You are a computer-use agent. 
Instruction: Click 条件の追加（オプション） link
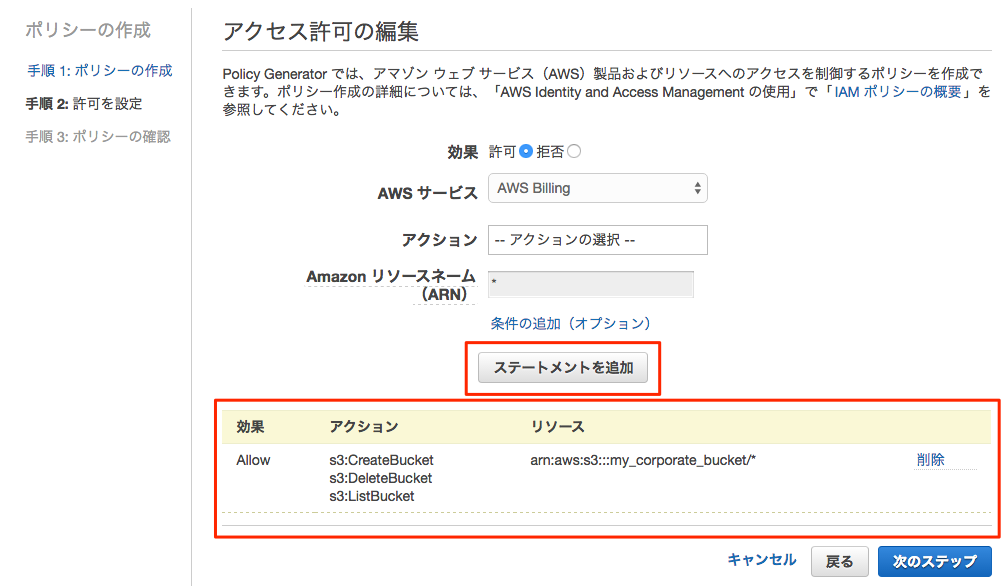570,324
